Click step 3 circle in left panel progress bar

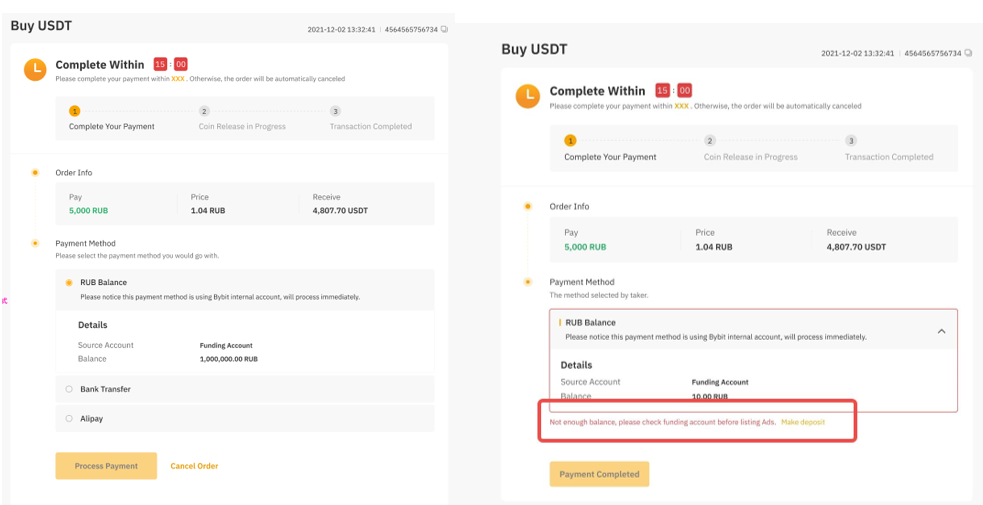click(x=335, y=112)
